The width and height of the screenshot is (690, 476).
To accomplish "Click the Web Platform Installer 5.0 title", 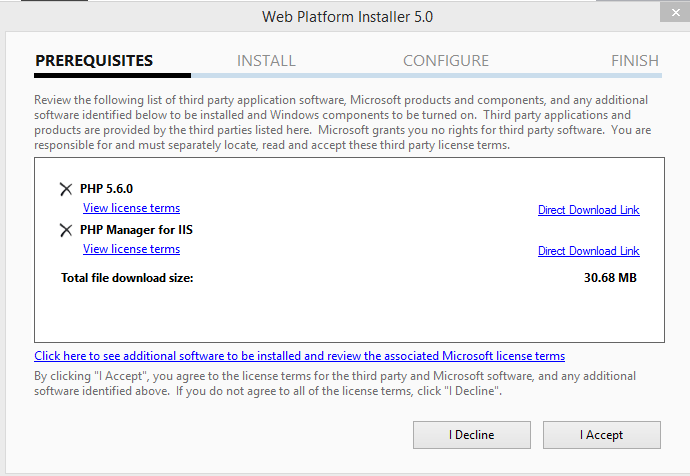I will 348,17.
